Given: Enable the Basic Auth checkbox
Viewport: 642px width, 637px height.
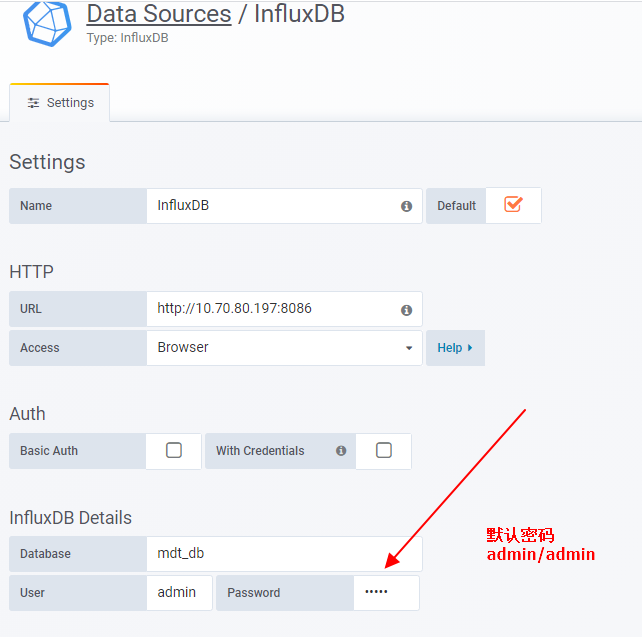Looking at the screenshot, I should point(174,451).
